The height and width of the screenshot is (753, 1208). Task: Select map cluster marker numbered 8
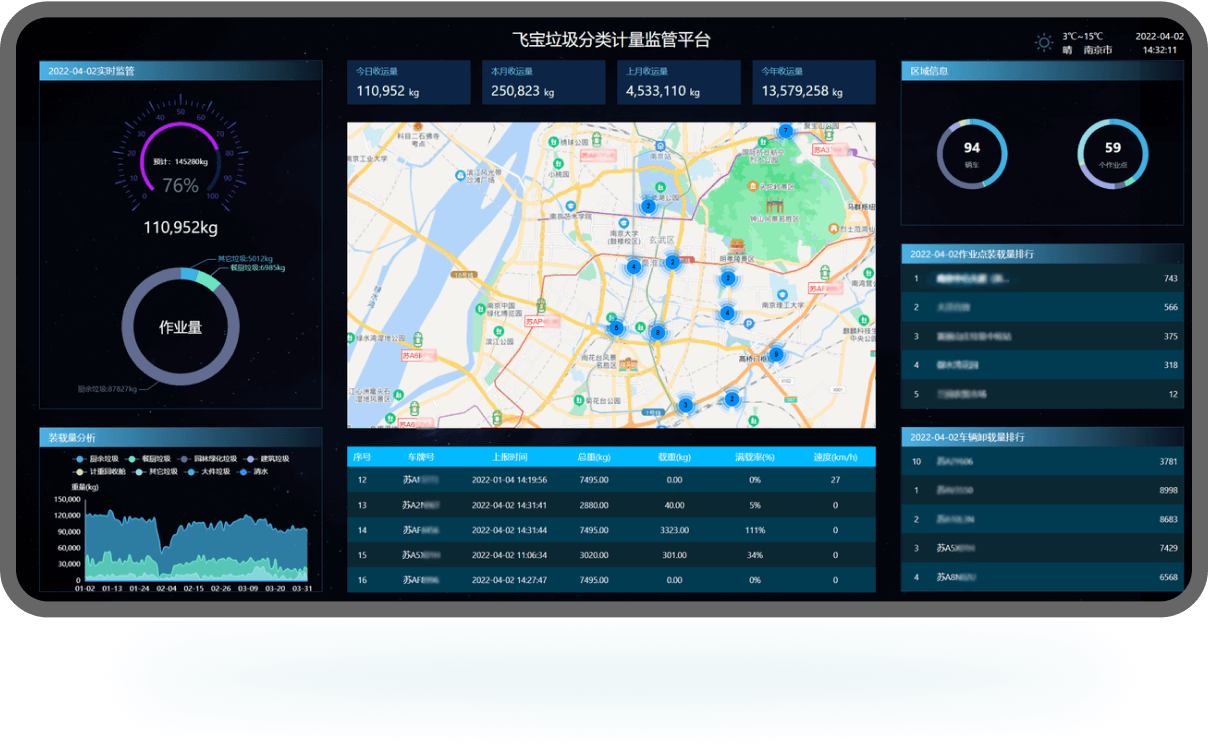coord(658,333)
